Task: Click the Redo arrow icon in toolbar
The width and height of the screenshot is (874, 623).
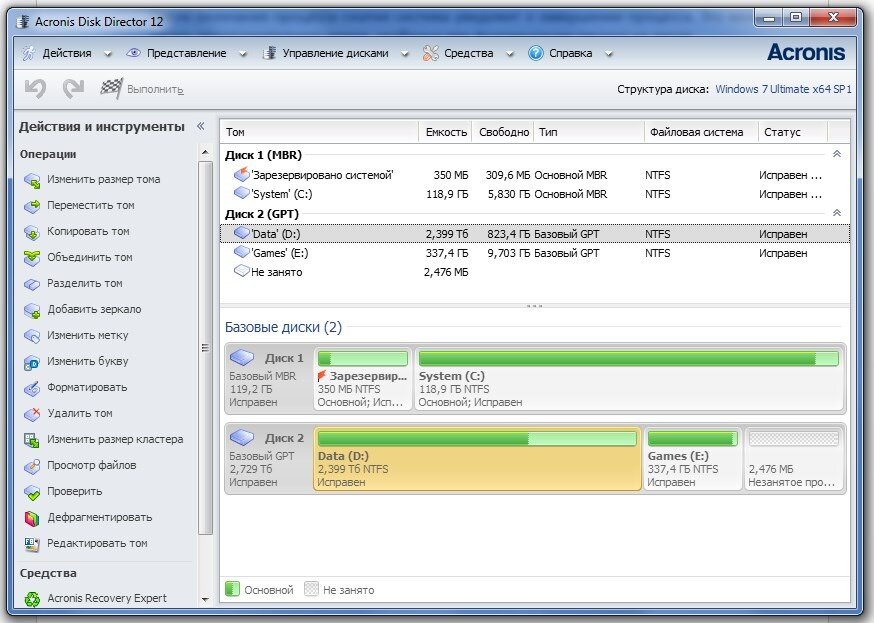Action: pos(73,89)
